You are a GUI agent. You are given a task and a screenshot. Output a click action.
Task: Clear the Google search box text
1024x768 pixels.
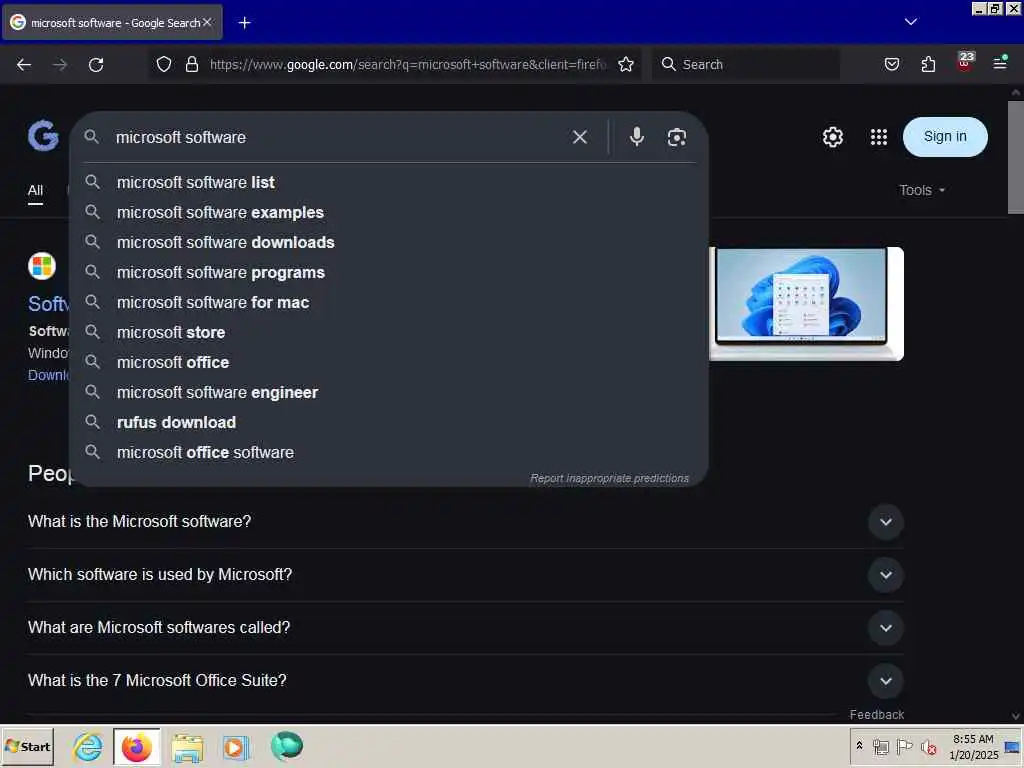(579, 137)
